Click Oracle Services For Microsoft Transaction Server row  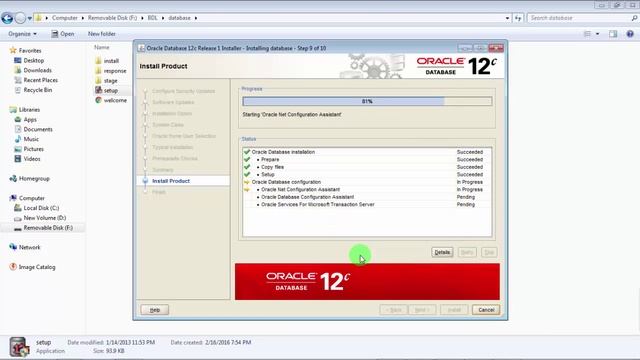click(367, 204)
